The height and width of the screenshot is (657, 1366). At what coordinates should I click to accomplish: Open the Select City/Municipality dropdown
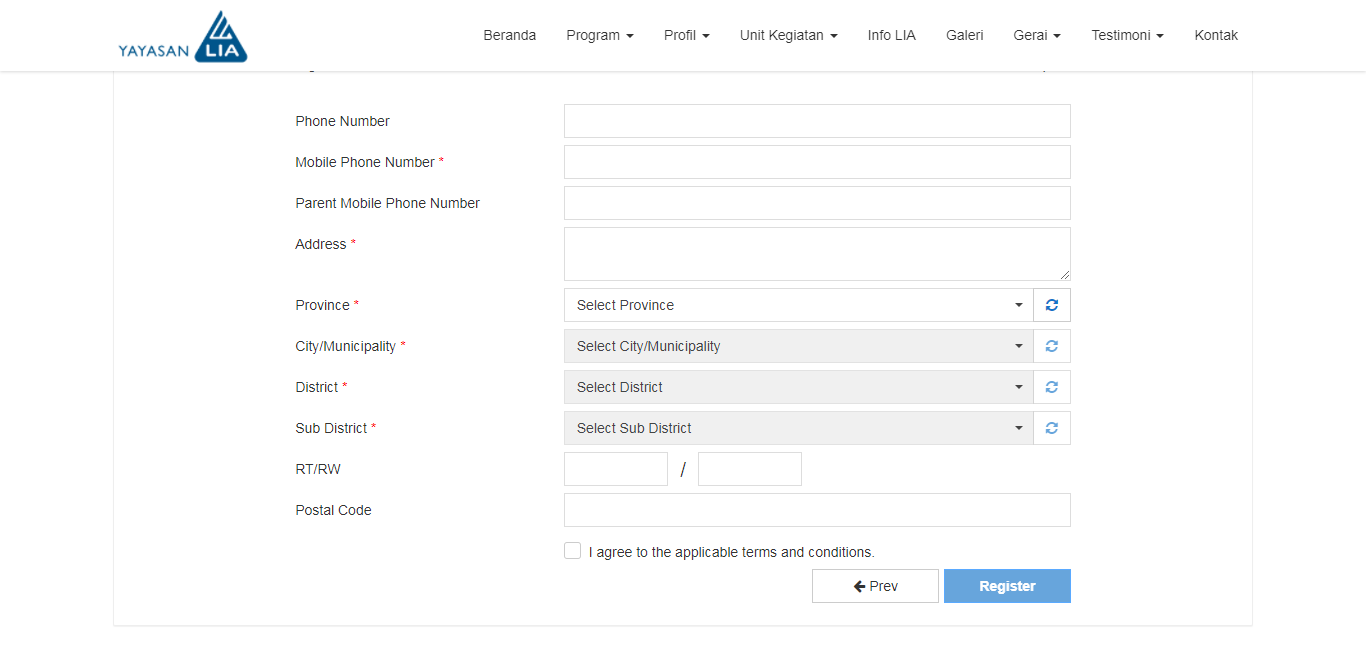pos(798,346)
